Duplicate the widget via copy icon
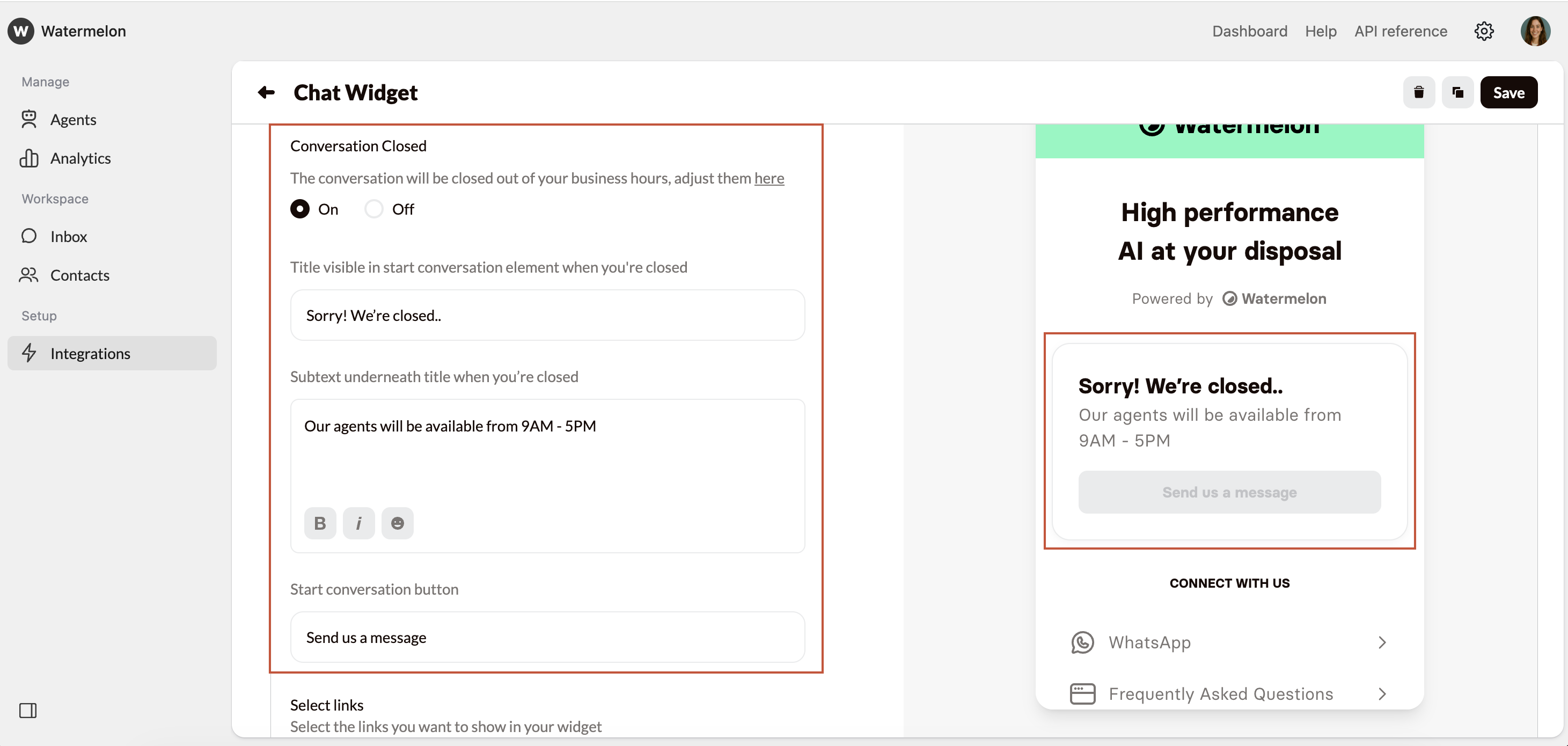The width and height of the screenshot is (1568, 746). pyautogui.click(x=1458, y=92)
